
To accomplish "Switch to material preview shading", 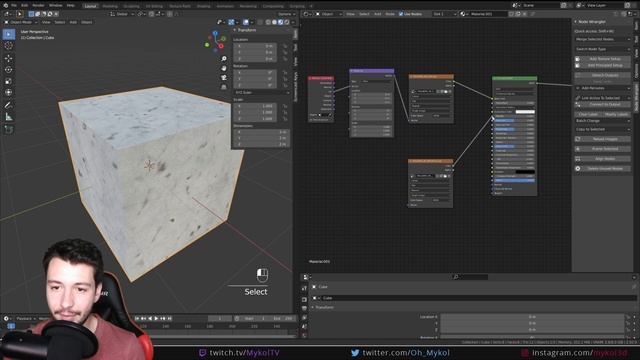I will coord(280,22).
